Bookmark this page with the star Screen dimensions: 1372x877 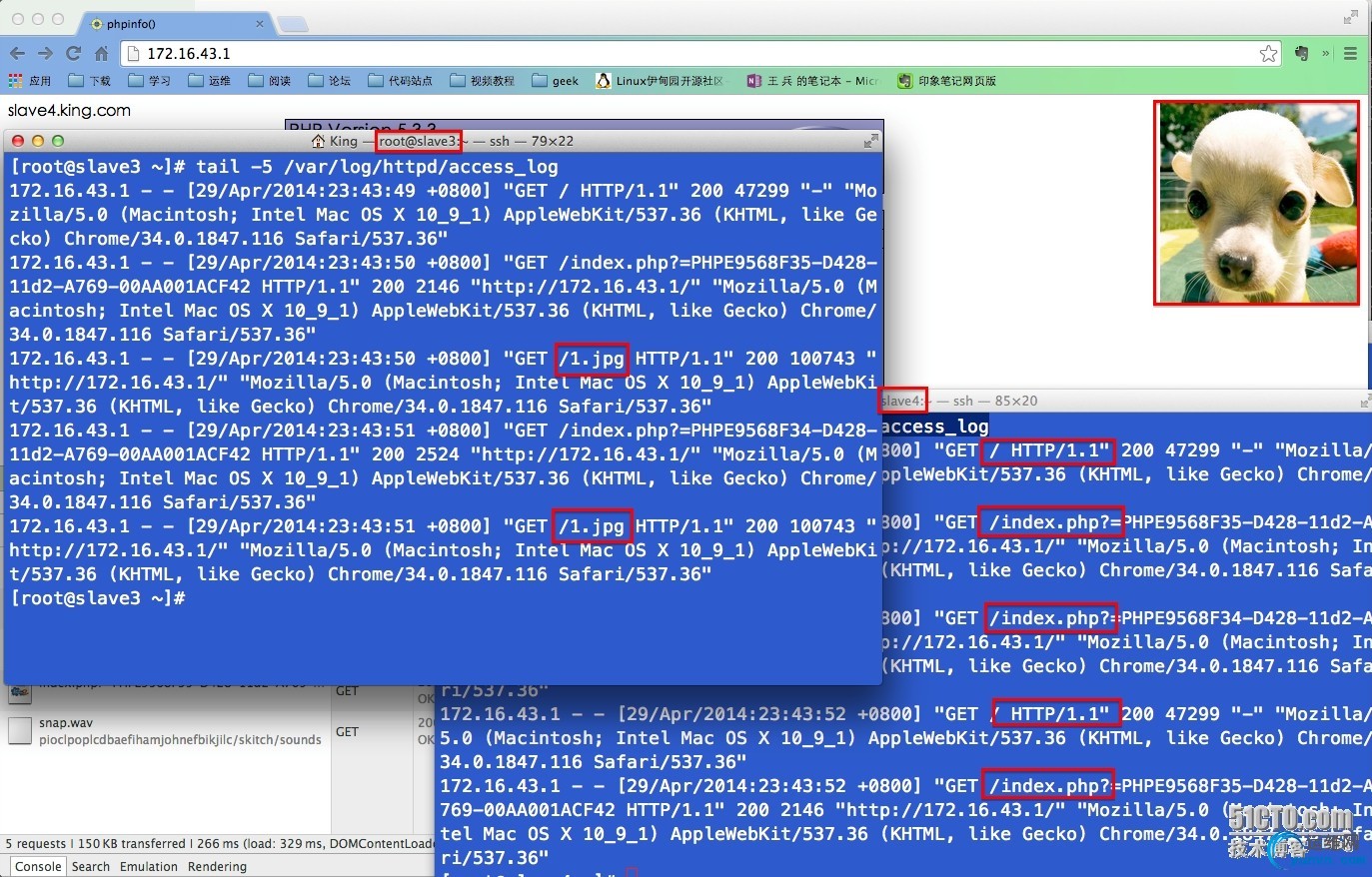(1268, 54)
